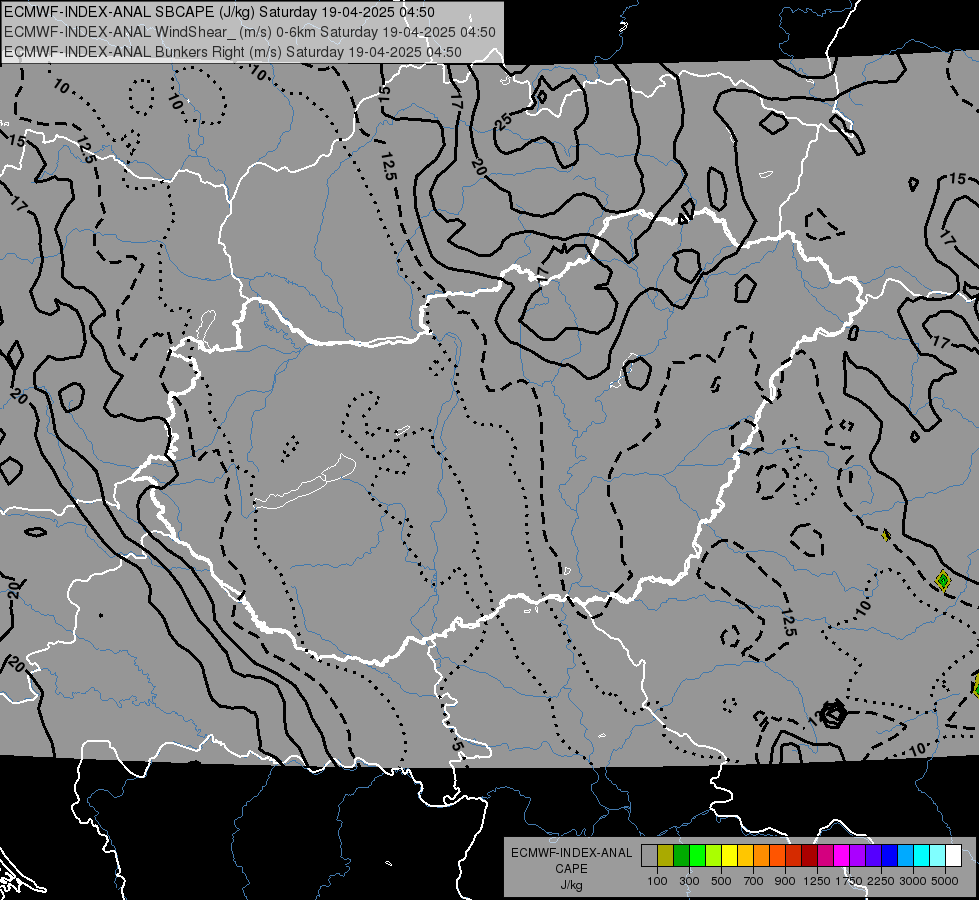Pick the bright green legend swatch

point(698,856)
